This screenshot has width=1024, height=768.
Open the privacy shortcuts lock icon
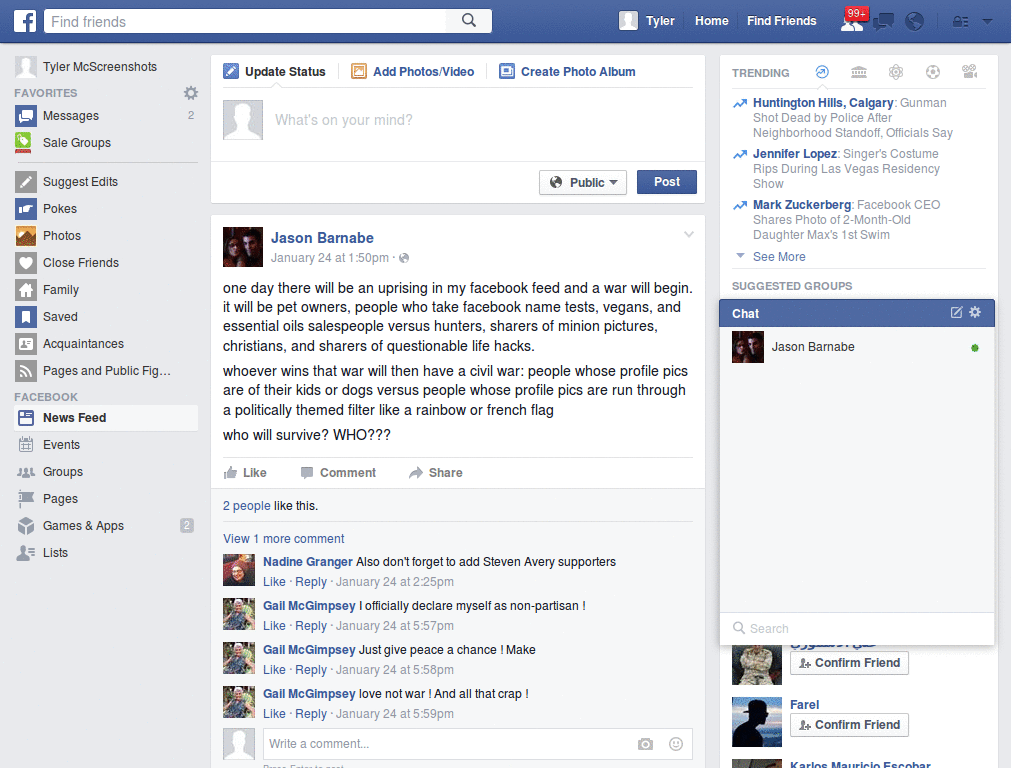point(960,22)
